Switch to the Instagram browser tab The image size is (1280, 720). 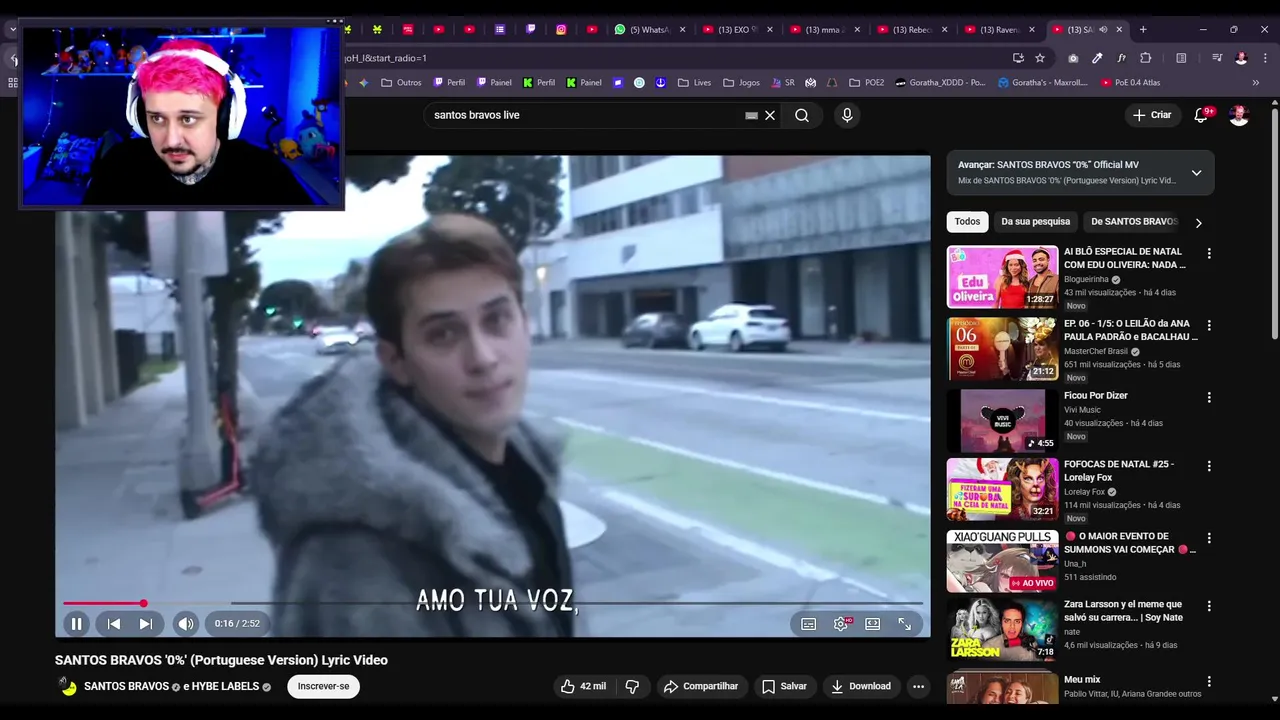pos(561,30)
